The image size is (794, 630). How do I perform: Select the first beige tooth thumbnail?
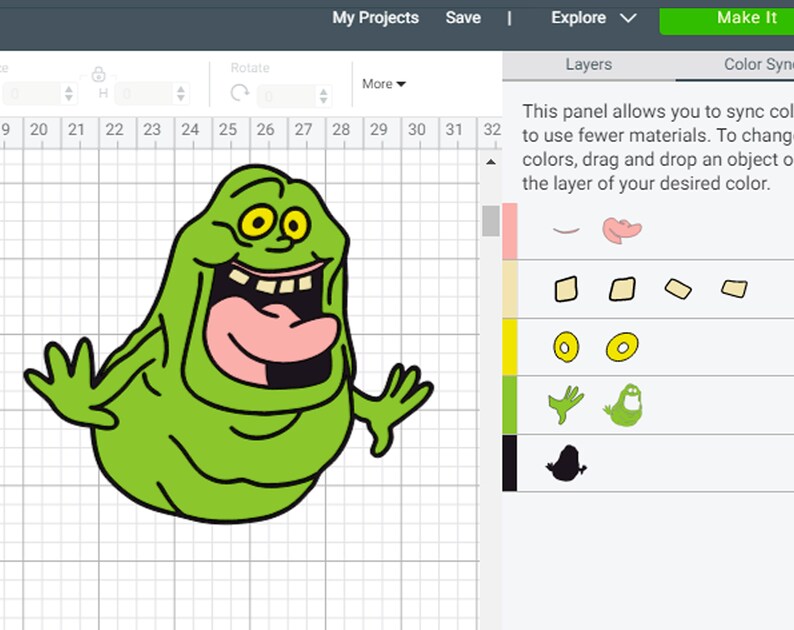click(x=566, y=289)
